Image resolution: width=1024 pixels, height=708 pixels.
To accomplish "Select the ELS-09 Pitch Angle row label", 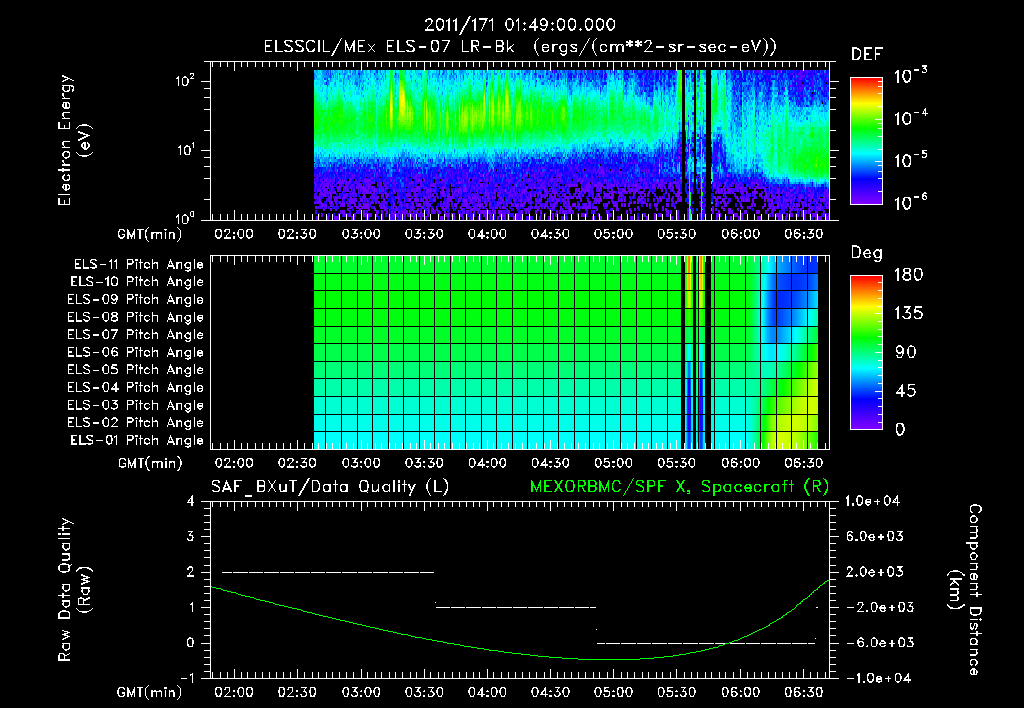I will (x=136, y=300).
